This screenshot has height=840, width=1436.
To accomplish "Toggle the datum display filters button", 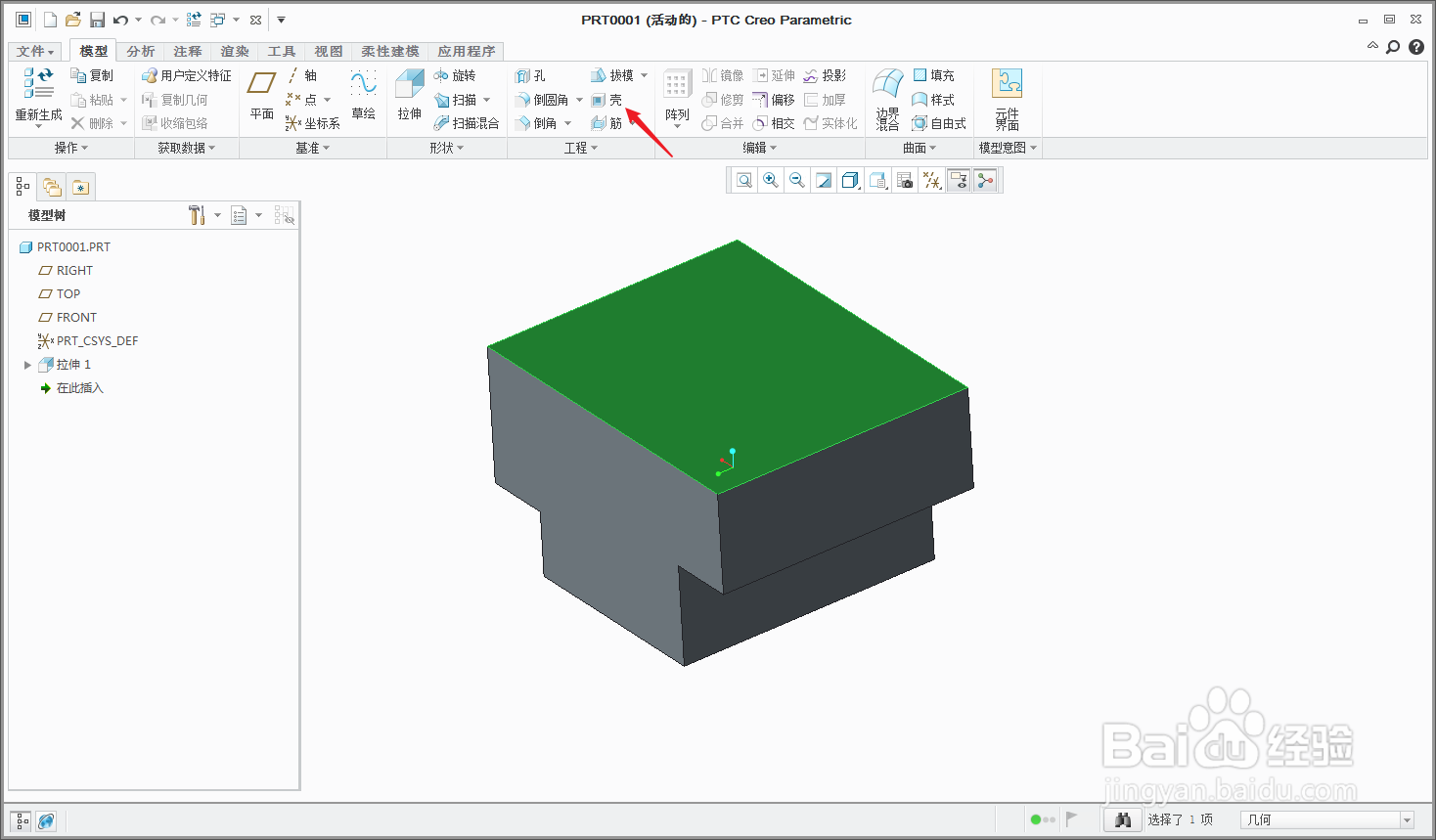I will tap(932, 180).
